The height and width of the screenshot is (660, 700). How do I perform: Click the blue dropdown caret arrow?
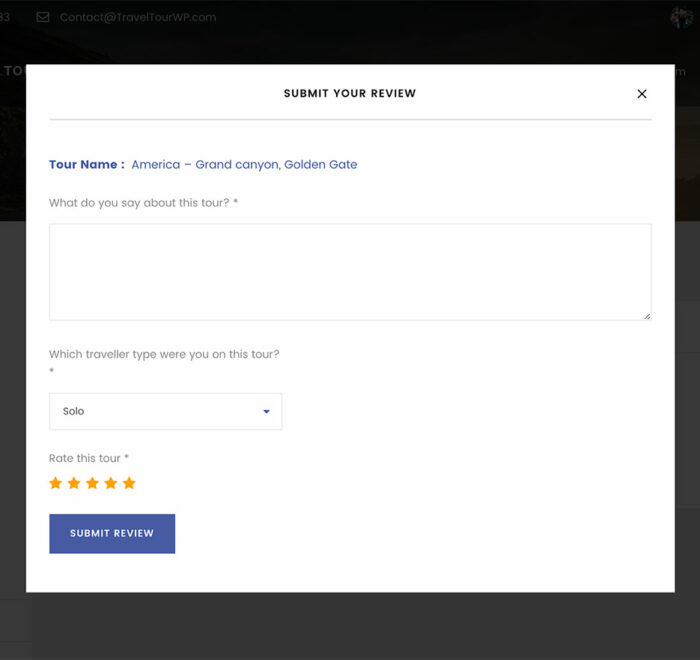(x=266, y=412)
